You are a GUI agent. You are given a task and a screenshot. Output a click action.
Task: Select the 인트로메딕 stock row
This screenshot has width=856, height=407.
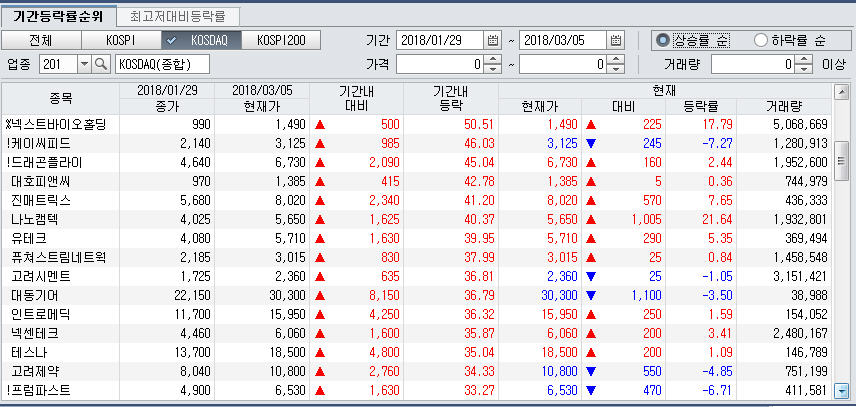click(x=417, y=315)
